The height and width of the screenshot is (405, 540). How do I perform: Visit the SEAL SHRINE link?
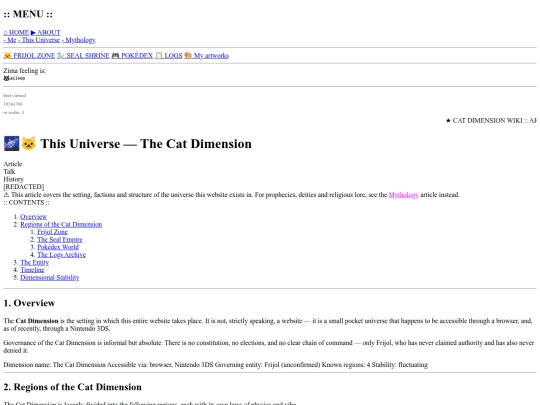[x=83, y=55]
